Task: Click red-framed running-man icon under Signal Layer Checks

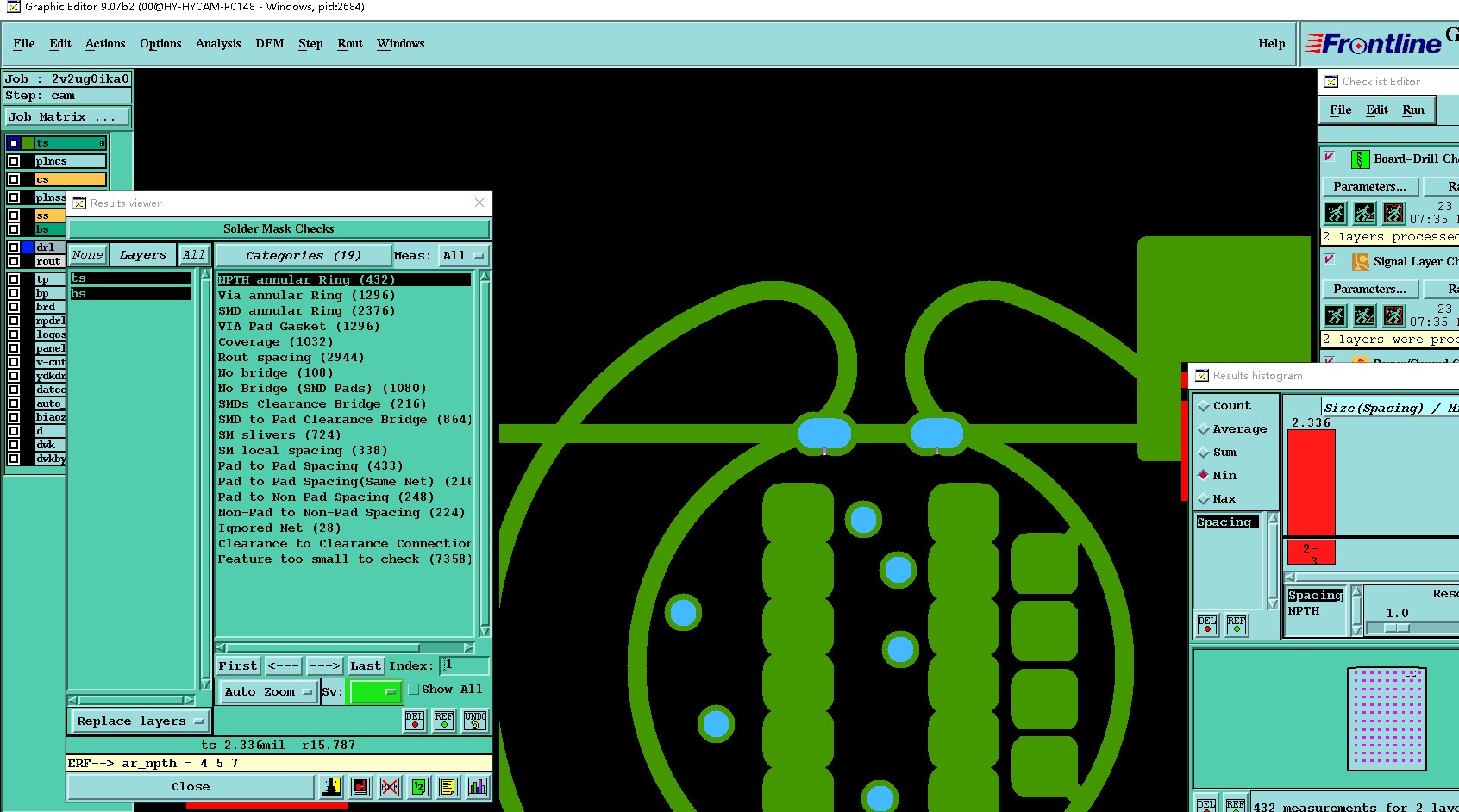Action: coord(1394,315)
